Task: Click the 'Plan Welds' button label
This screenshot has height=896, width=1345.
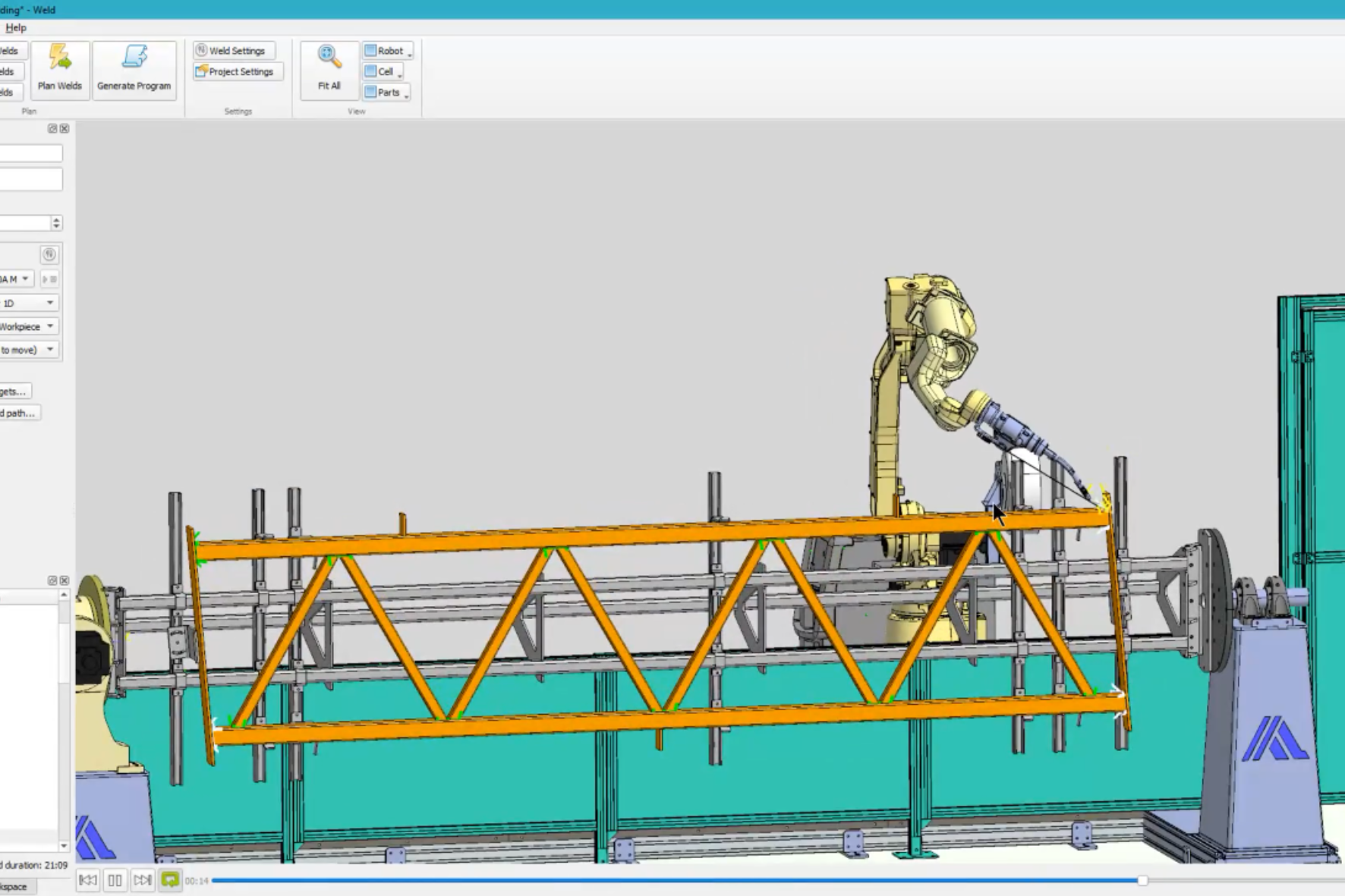Action: [59, 86]
